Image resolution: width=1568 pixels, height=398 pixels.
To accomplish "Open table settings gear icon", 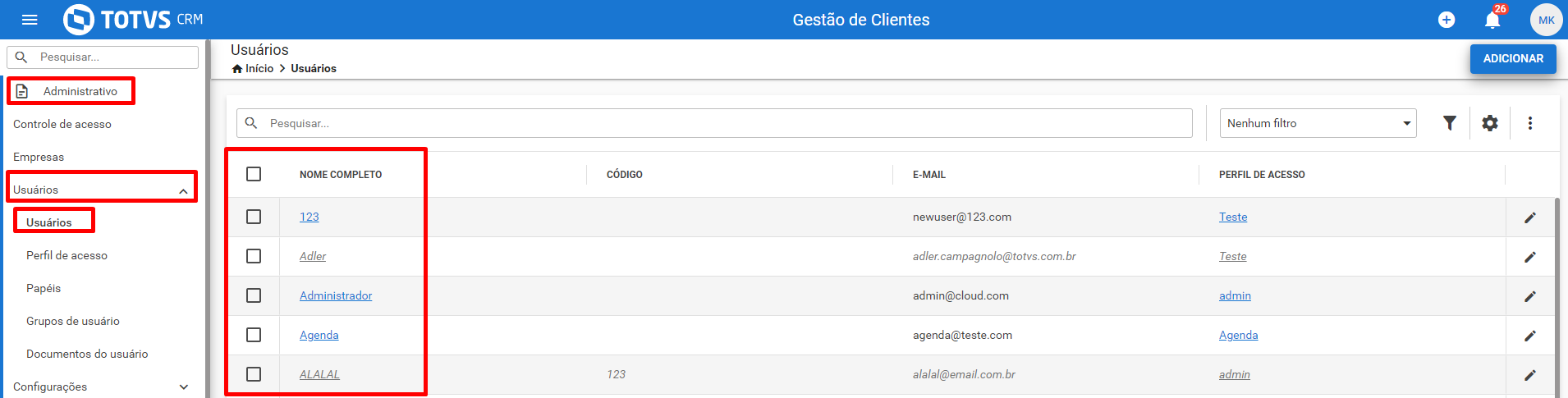I will click(1490, 123).
